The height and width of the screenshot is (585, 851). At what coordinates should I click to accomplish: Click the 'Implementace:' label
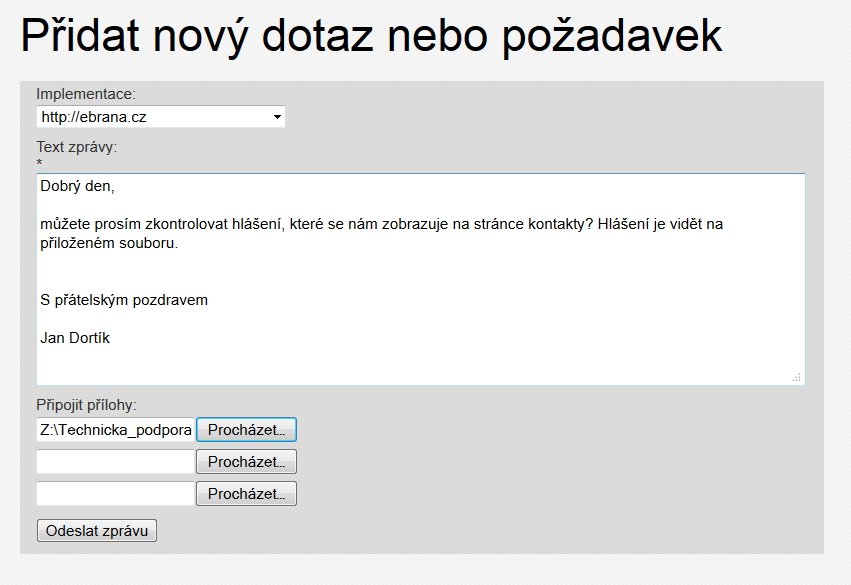pyautogui.click(x=85, y=94)
